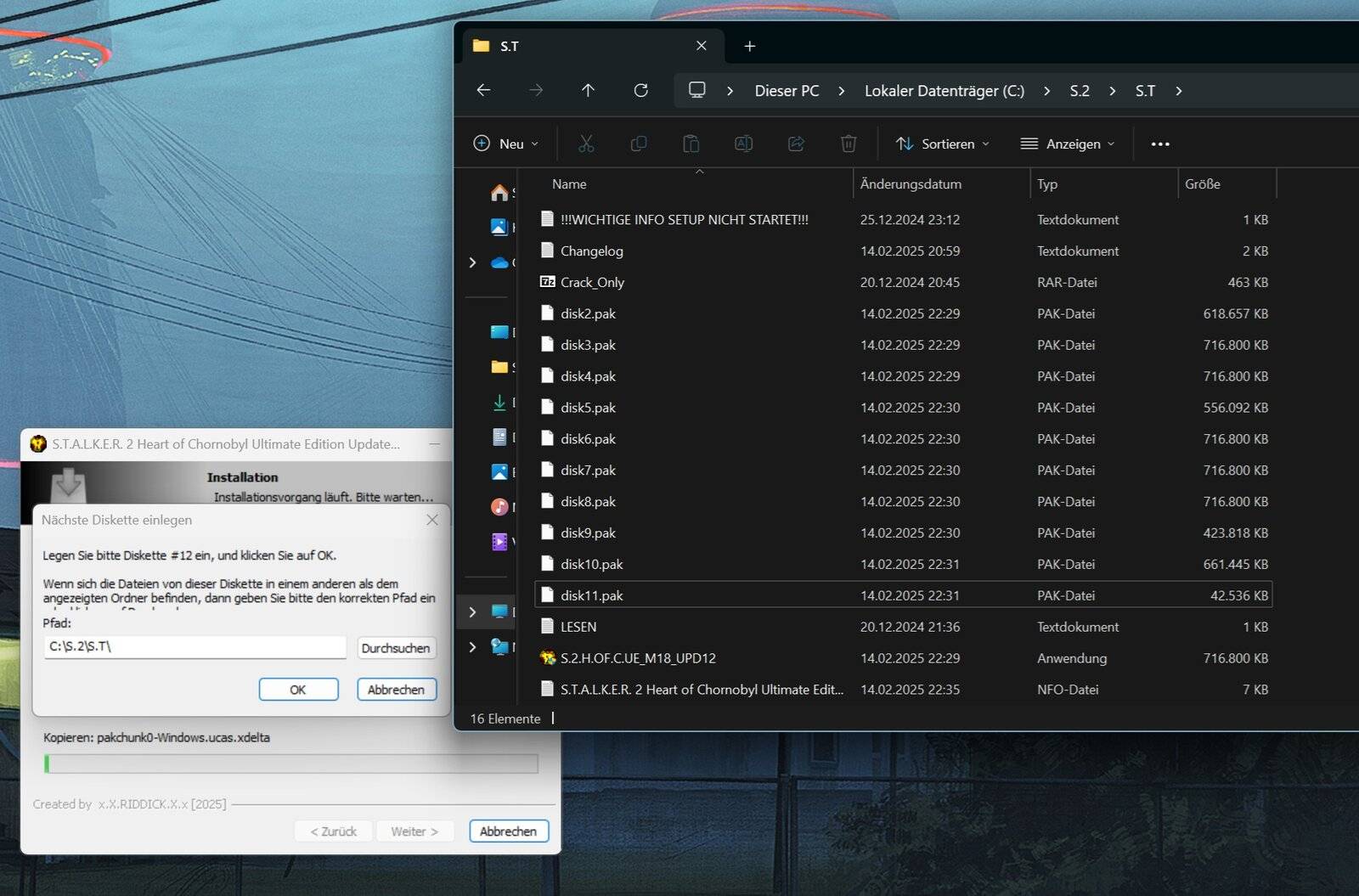Go back in File Explorer
Viewport: 1359px width, 896px height.
click(x=483, y=90)
